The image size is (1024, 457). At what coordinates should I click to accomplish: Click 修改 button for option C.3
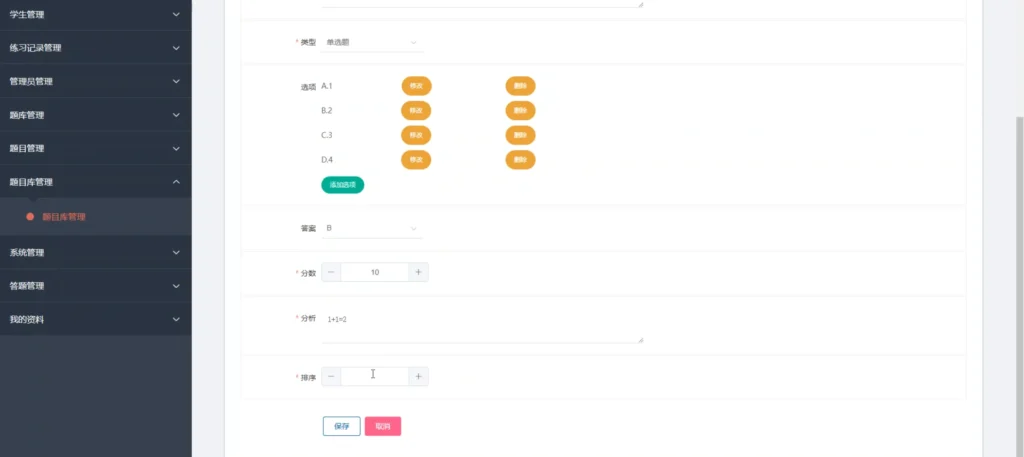[416, 135]
